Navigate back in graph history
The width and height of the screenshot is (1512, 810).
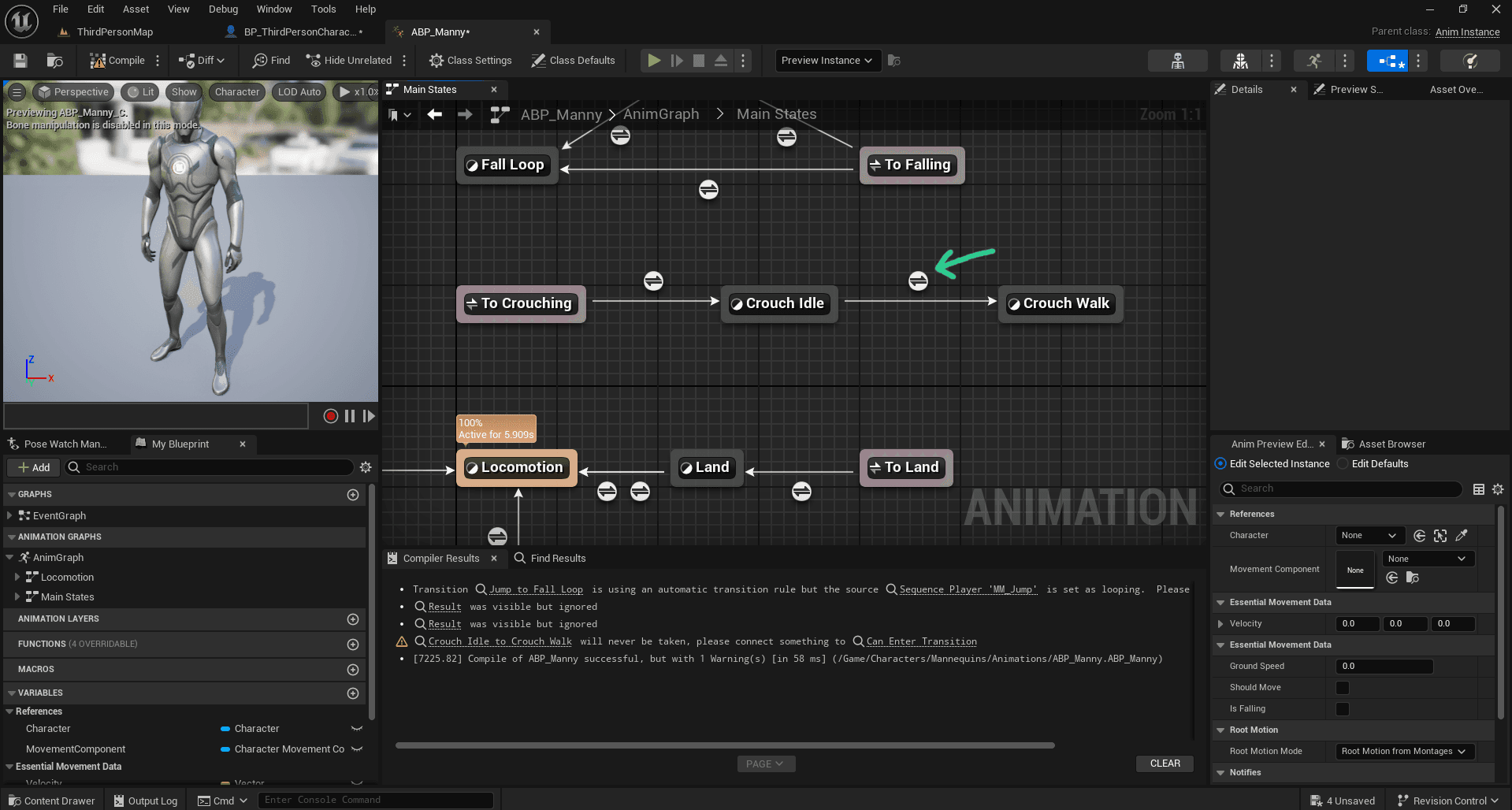(x=434, y=115)
